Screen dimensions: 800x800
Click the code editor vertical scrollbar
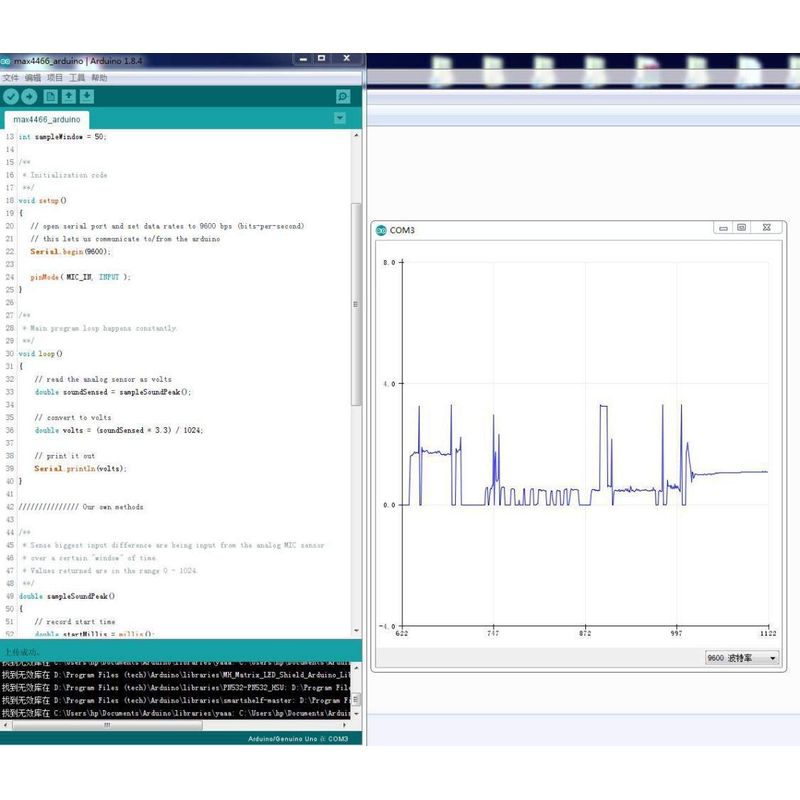coord(356,300)
